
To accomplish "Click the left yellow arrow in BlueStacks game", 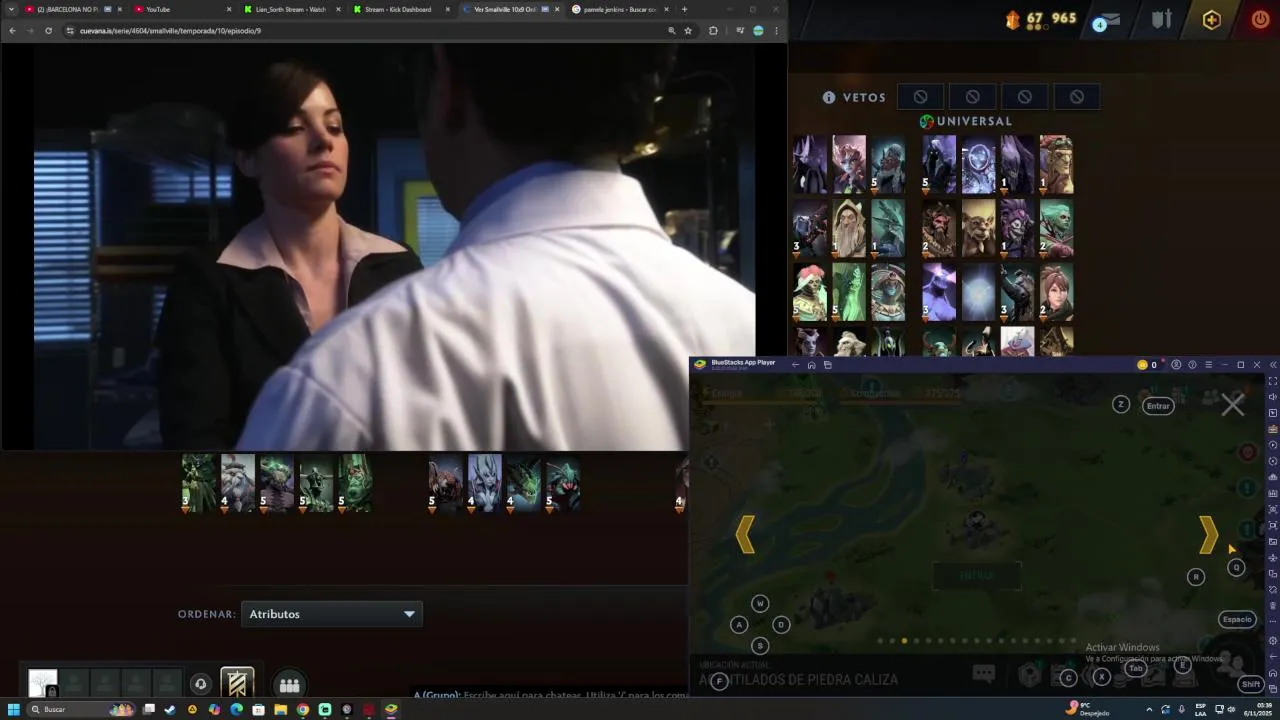I will pos(745,535).
